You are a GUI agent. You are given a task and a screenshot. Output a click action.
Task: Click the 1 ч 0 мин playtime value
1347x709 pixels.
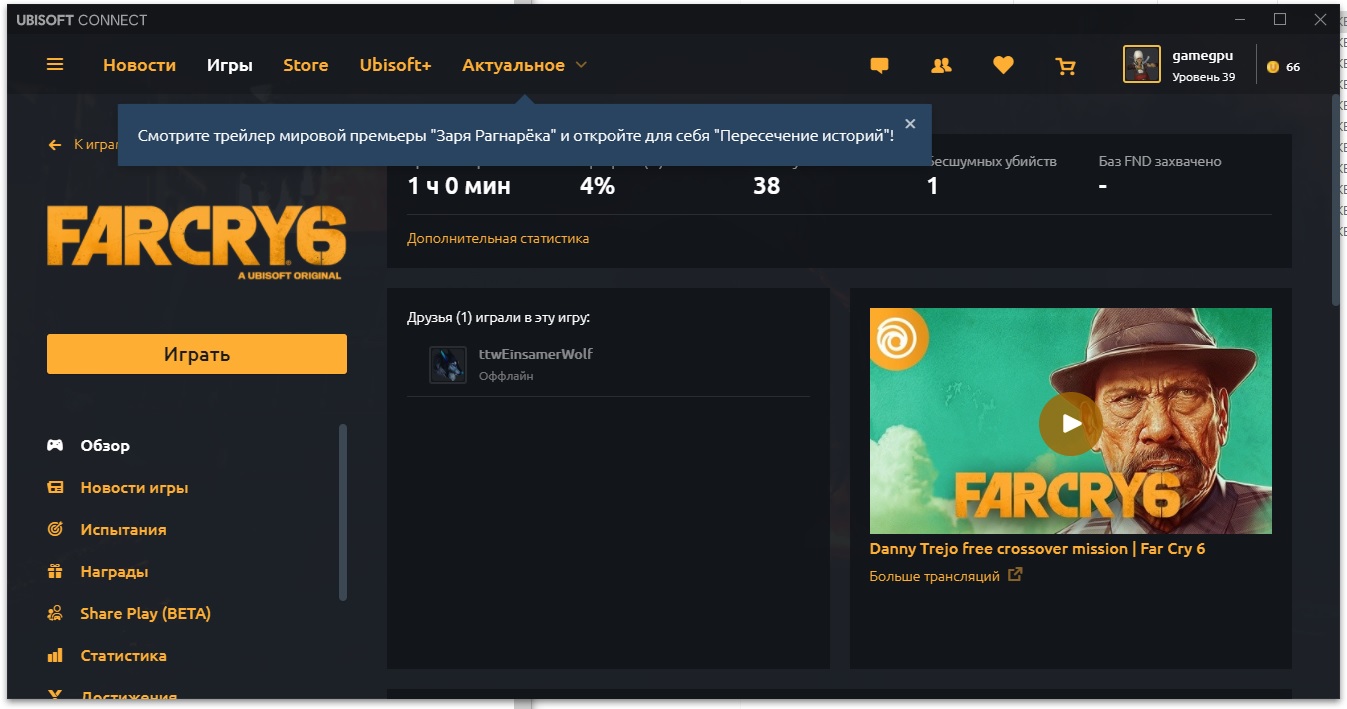click(459, 186)
